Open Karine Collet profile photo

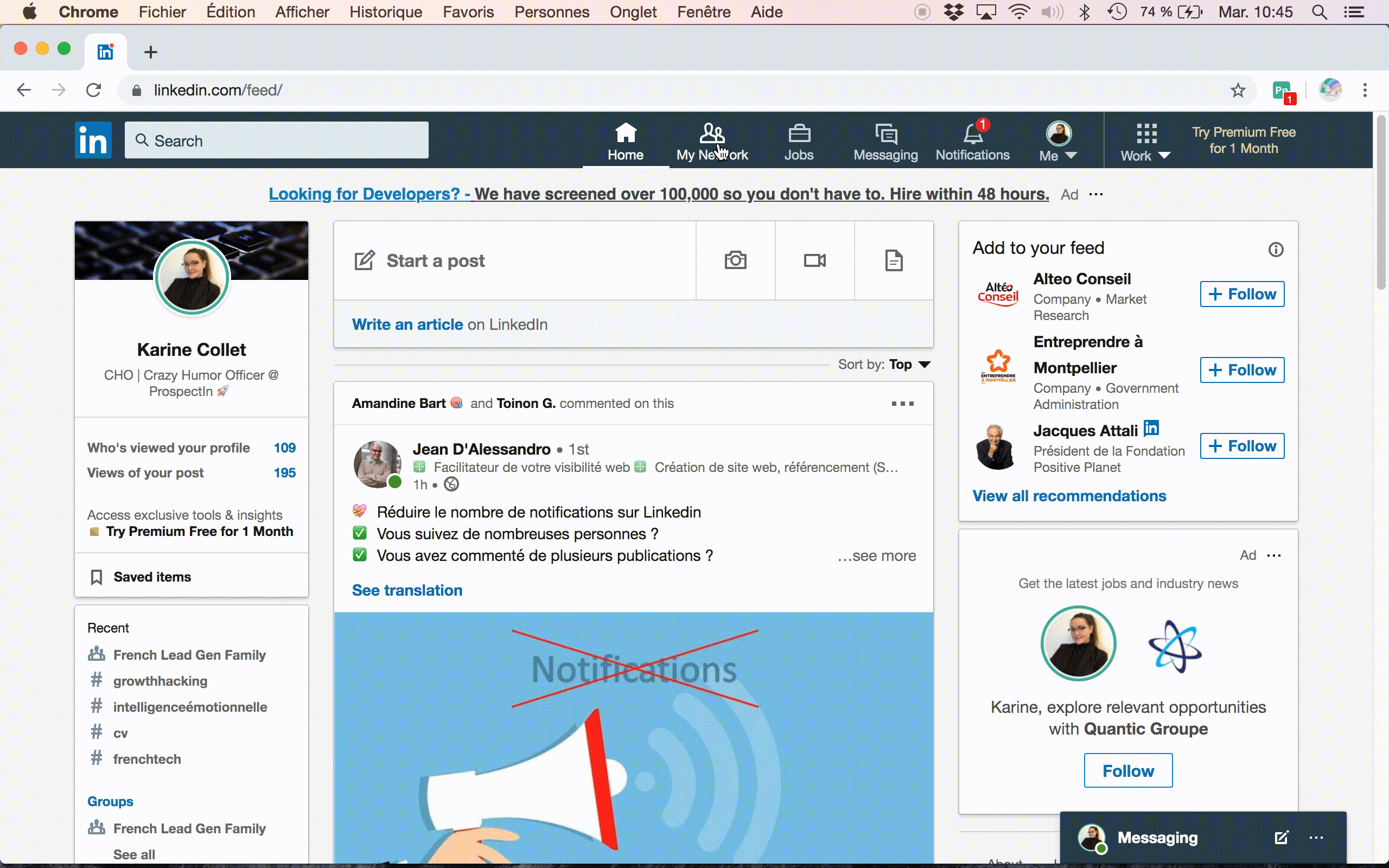tap(192, 277)
